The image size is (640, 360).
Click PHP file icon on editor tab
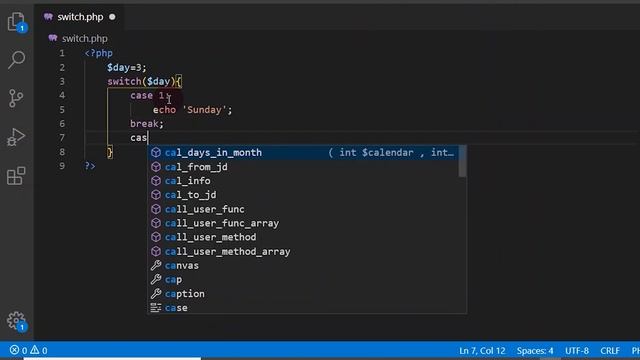[48, 17]
